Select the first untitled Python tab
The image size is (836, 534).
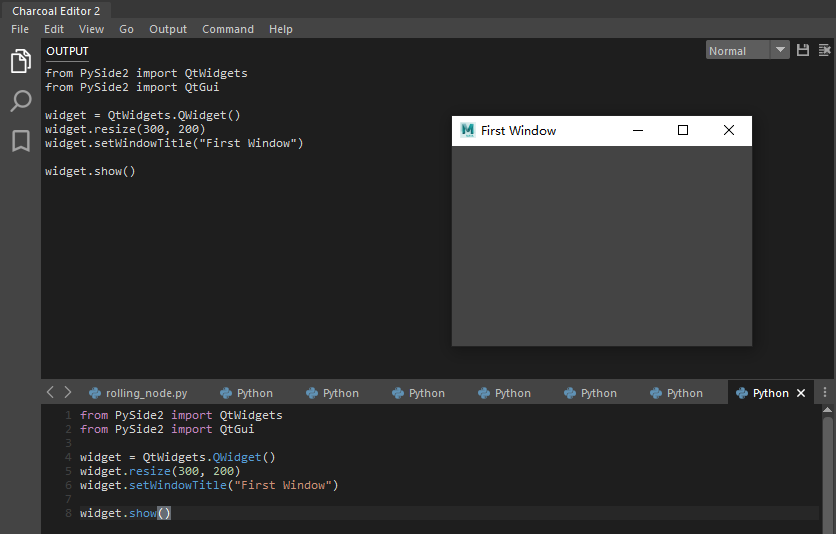(246, 393)
